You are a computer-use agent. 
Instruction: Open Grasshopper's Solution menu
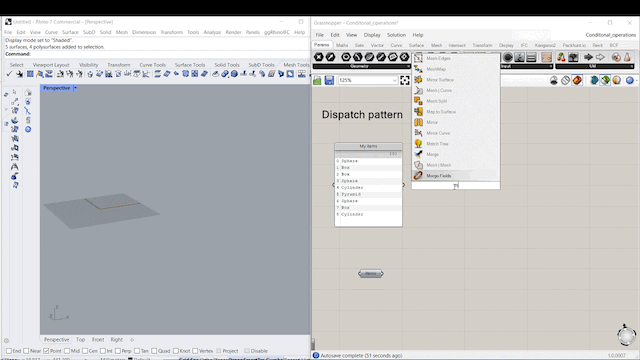(x=396, y=35)
